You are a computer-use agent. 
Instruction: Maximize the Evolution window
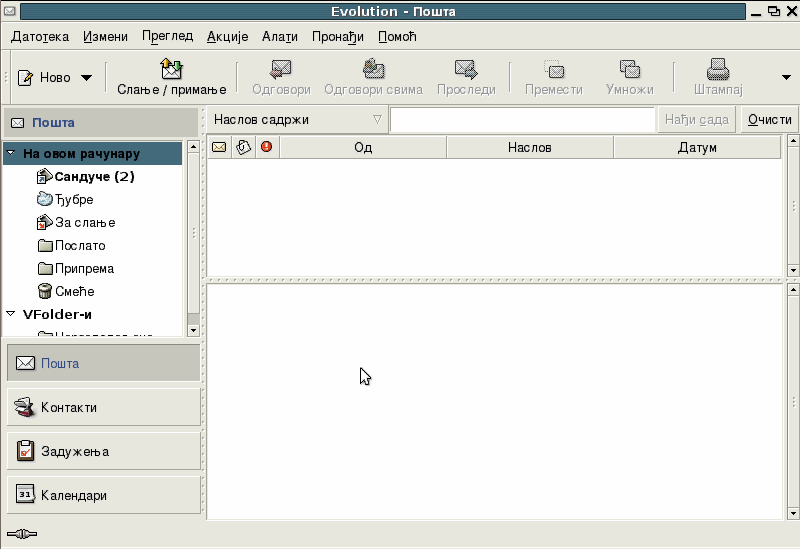(774, 11)
